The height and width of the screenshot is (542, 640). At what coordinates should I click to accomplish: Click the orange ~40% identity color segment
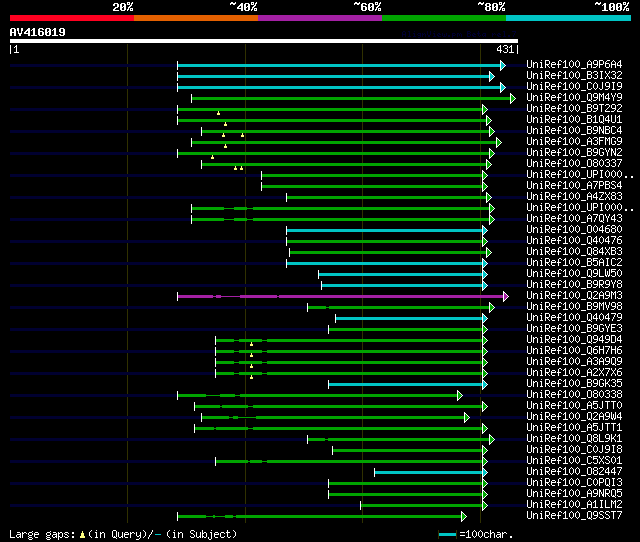pyautogui.click(x=196, y=18)
